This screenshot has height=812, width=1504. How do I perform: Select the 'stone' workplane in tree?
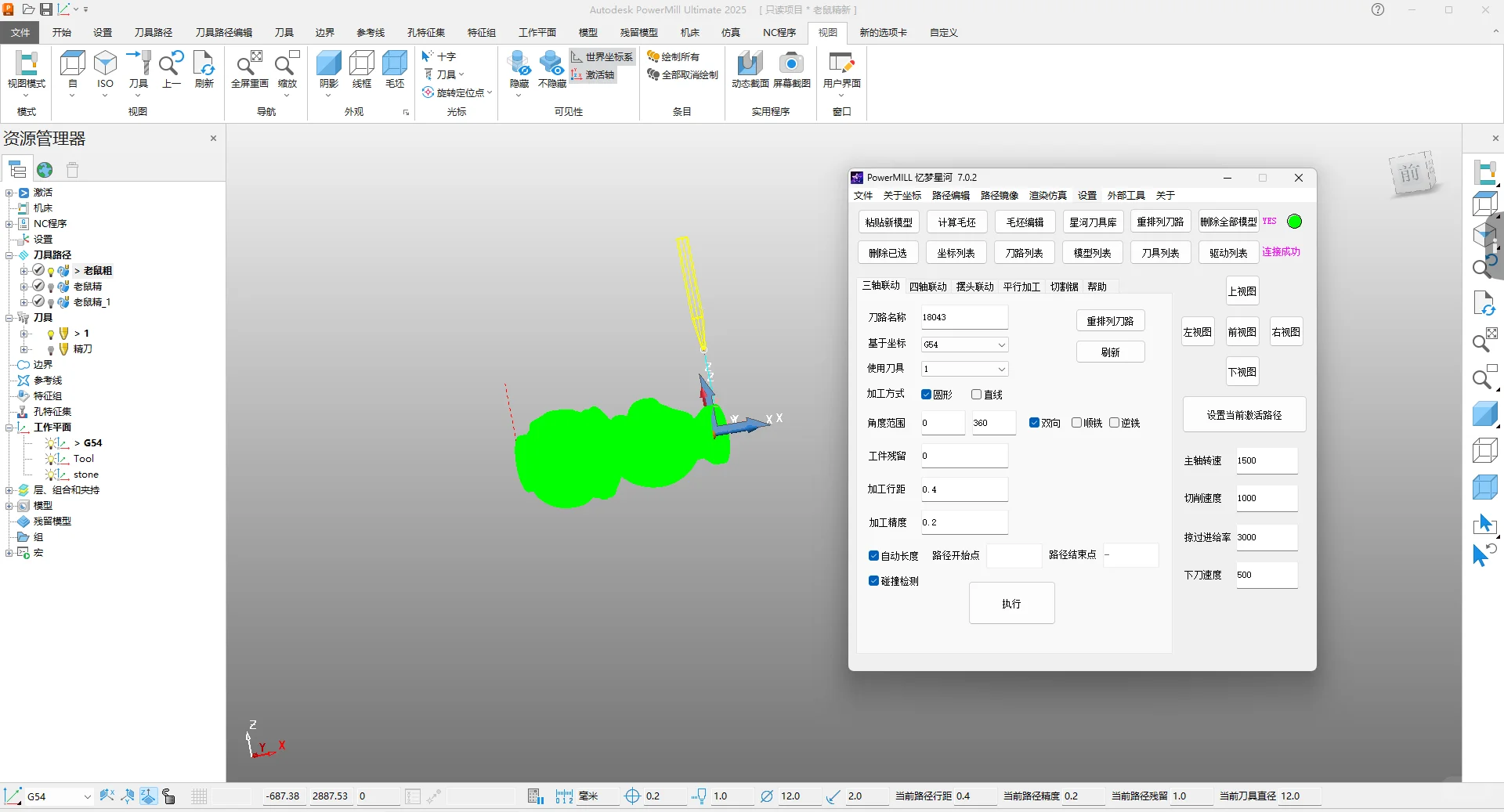tap(85, 475)
